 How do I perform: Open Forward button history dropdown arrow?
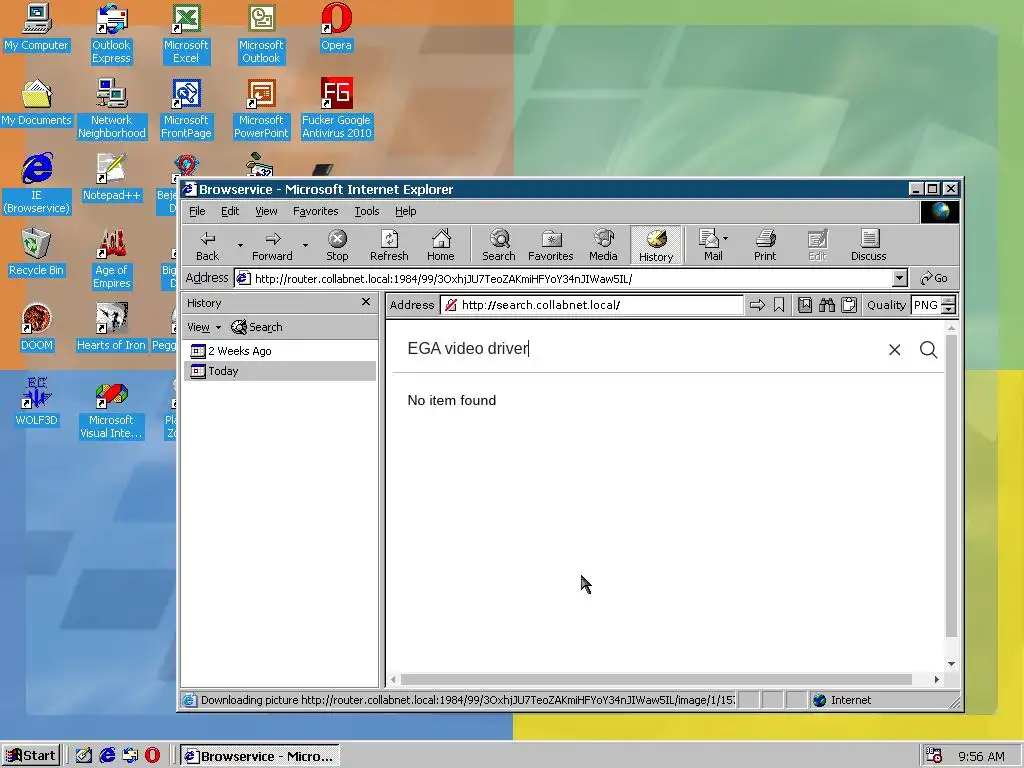click(305, 246)
